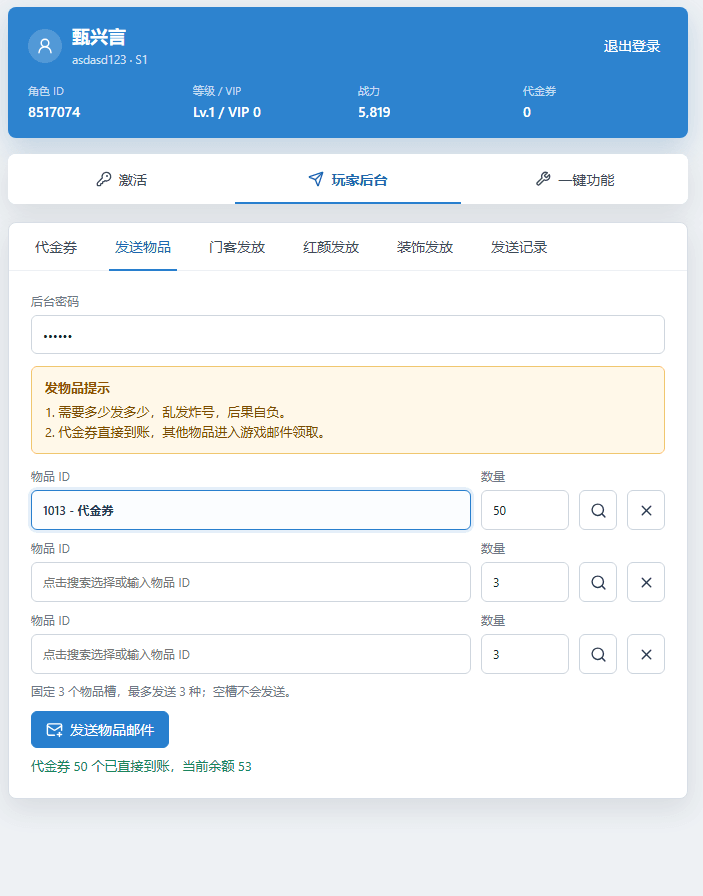Click the 发物品提示 notice heading
Screen dimensions: 703x896
click(x=77, y=389)
